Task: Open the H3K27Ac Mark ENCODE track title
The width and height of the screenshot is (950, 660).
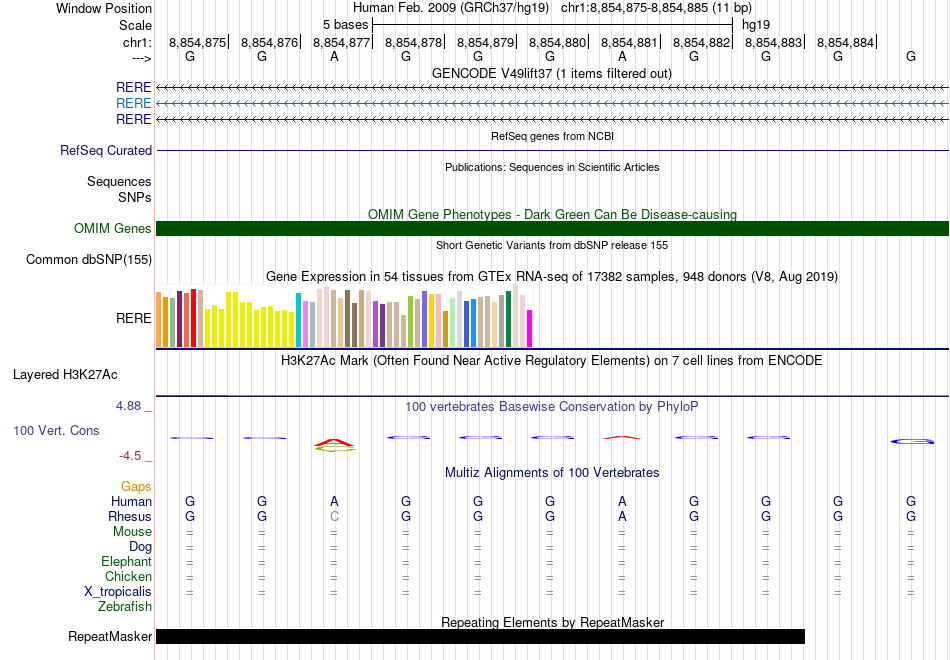Action: coord(551,361)
